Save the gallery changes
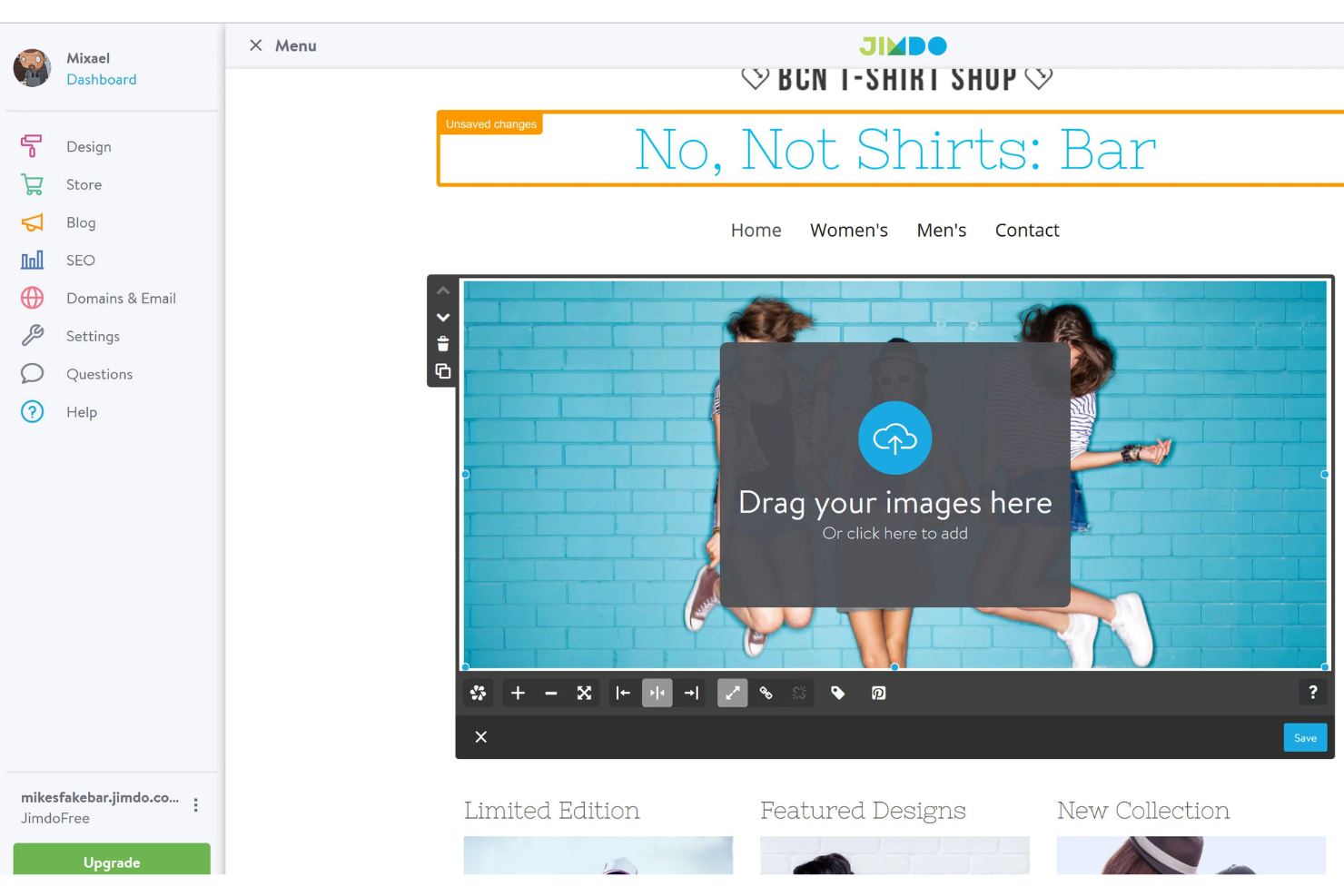1344x896 pixels. (1304, 737)
